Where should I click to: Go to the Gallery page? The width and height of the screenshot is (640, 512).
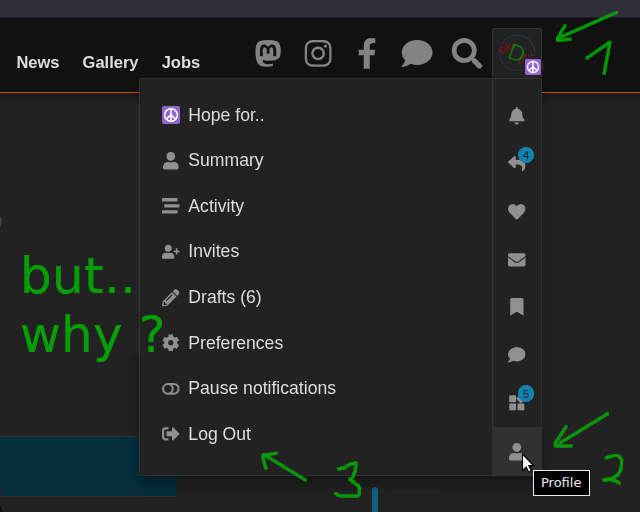pos(110,62)
